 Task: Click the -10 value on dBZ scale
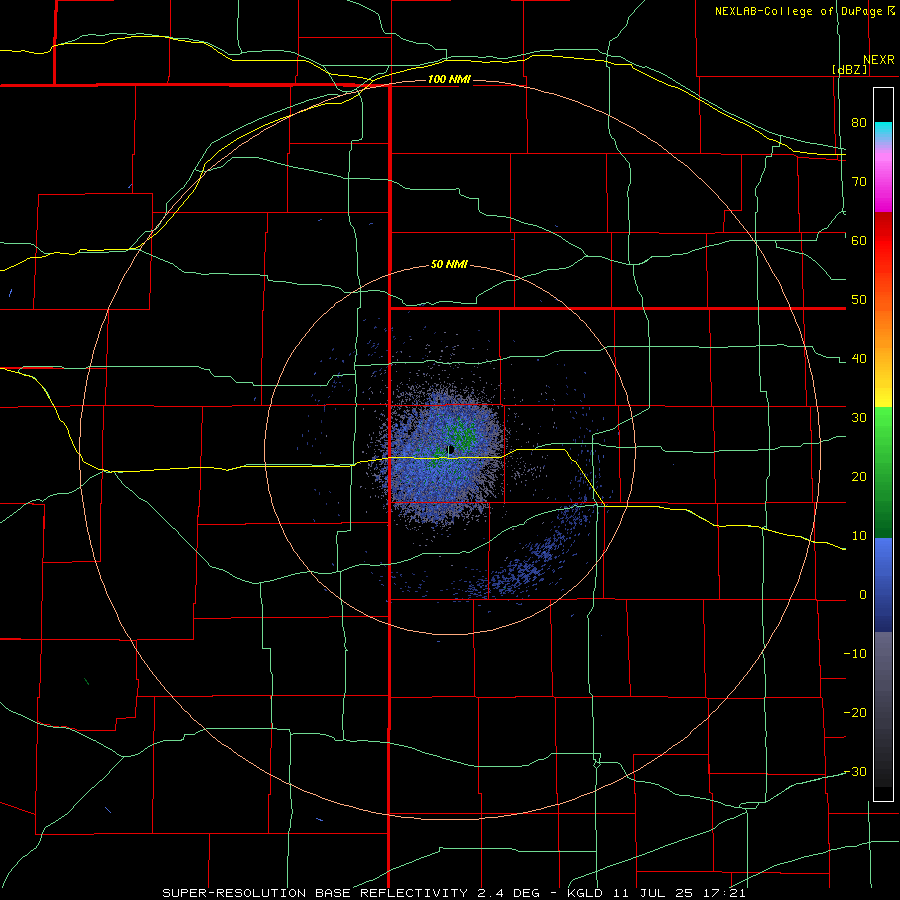(855, 654)
